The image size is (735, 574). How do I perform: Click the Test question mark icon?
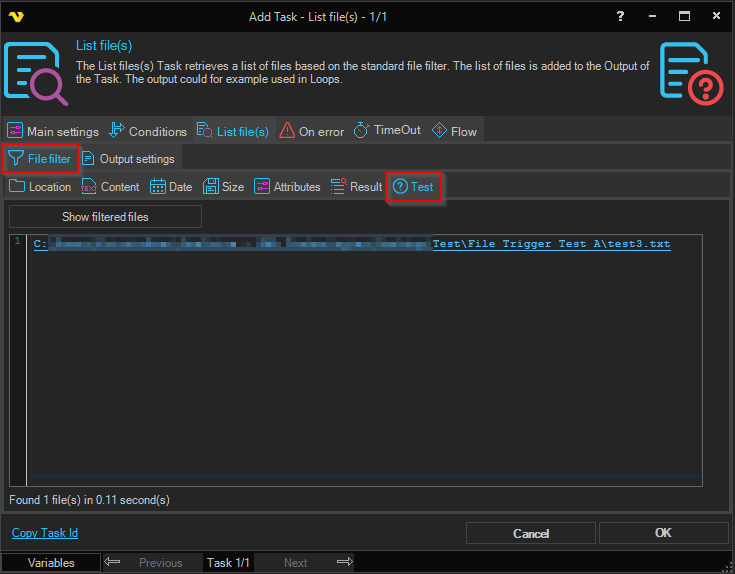pos(400,186)
